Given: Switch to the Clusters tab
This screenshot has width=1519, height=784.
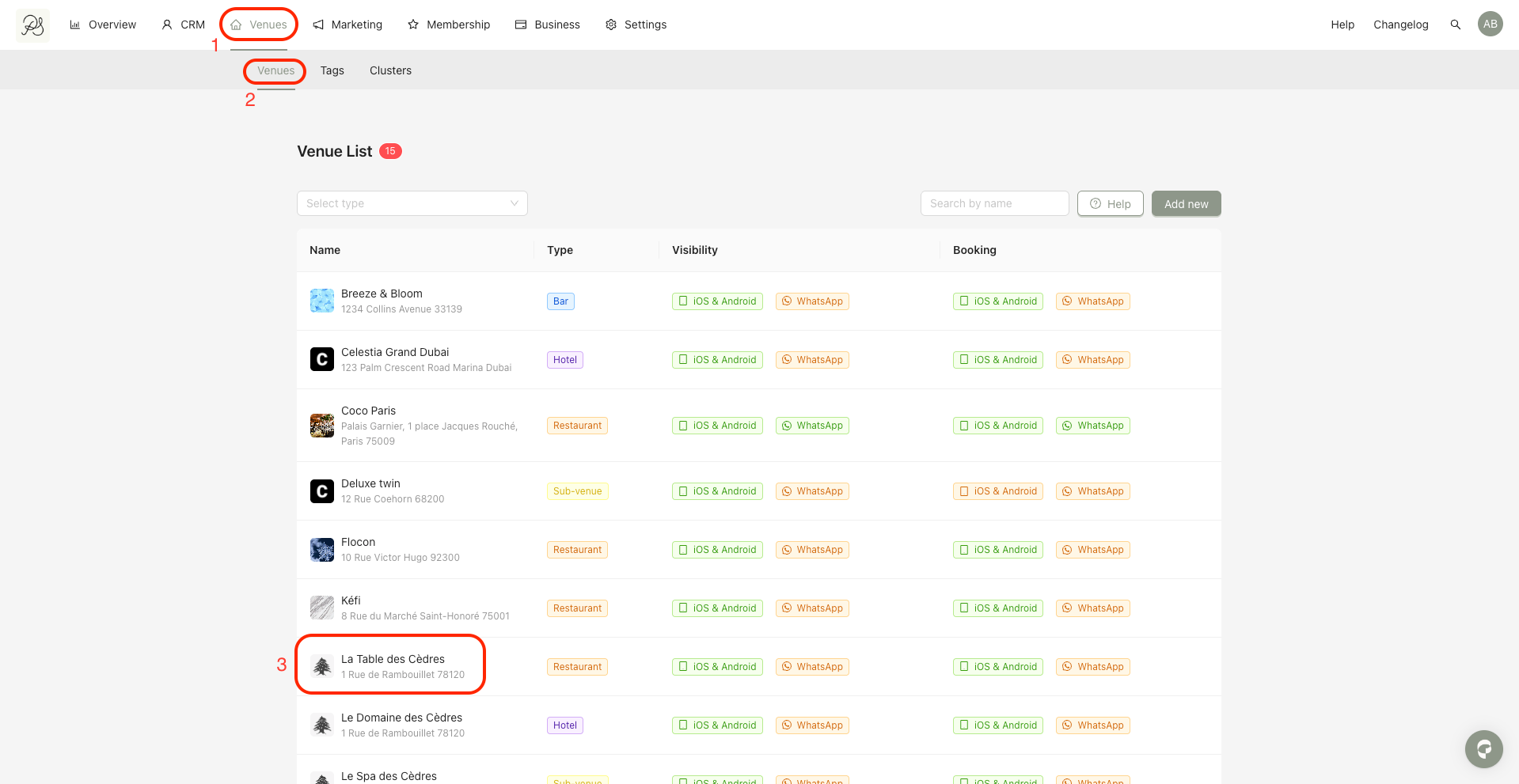Looking at the screenshot, I should tap(390, 70).
